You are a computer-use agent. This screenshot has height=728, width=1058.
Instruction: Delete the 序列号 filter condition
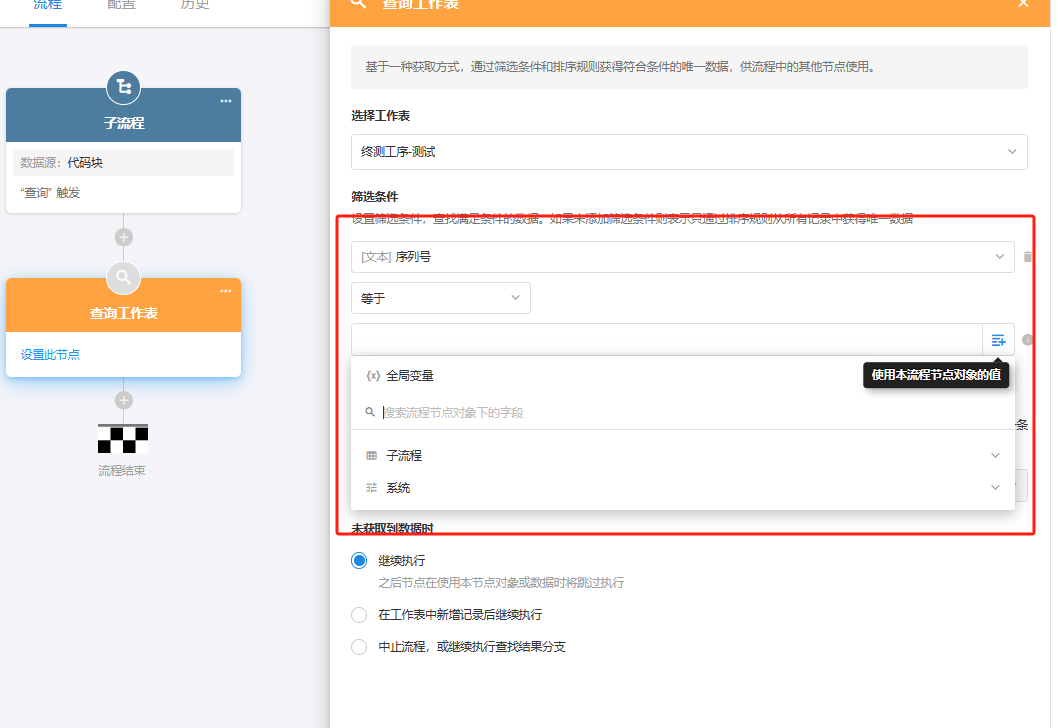pos(1027,257)
